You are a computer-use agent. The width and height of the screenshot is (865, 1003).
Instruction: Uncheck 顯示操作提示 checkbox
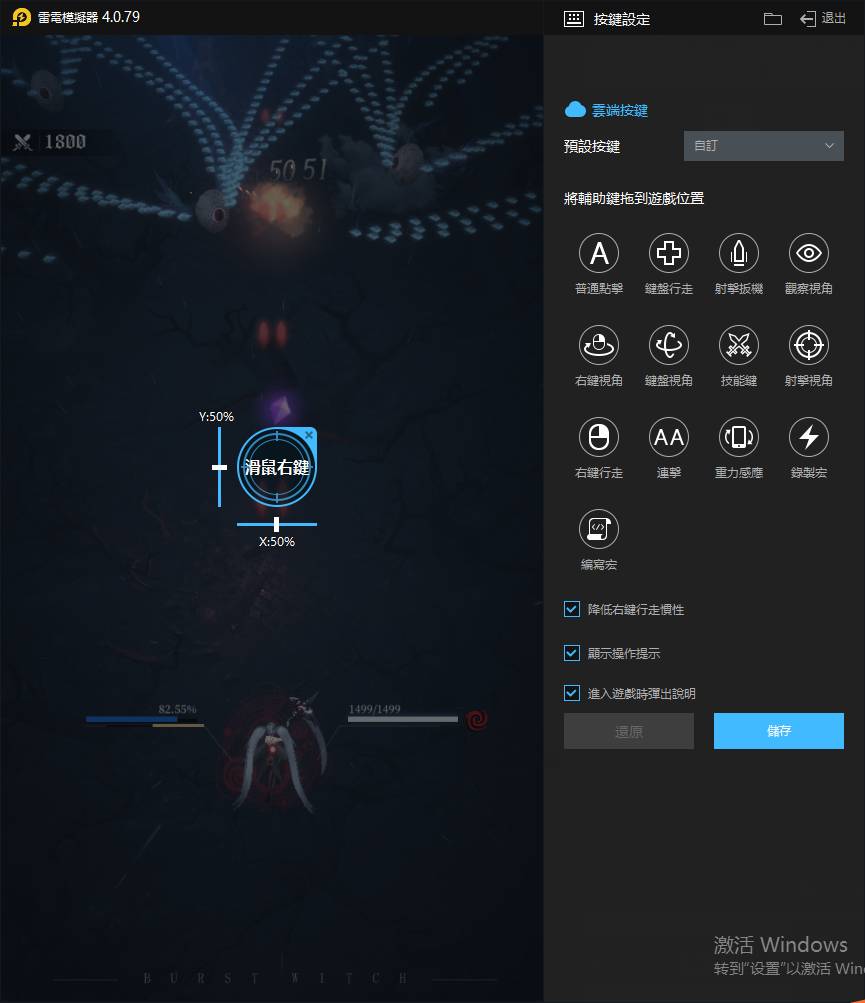572,653
